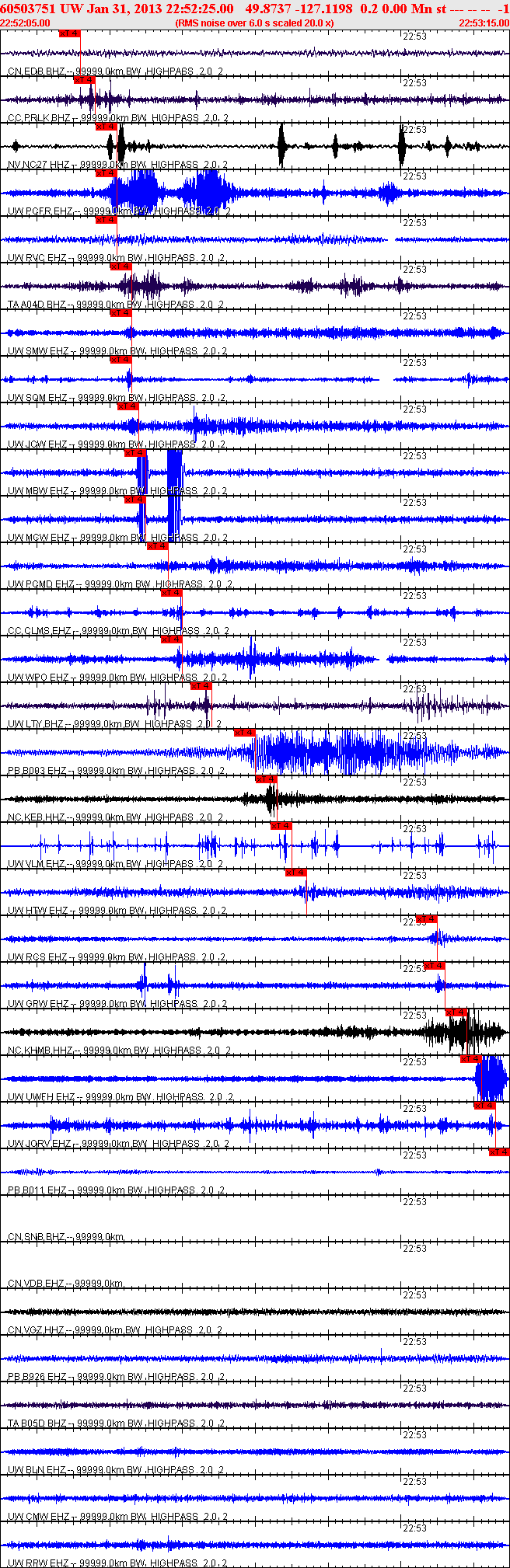
Task: Click the event ID 60503751 in header
Action: 27,9
